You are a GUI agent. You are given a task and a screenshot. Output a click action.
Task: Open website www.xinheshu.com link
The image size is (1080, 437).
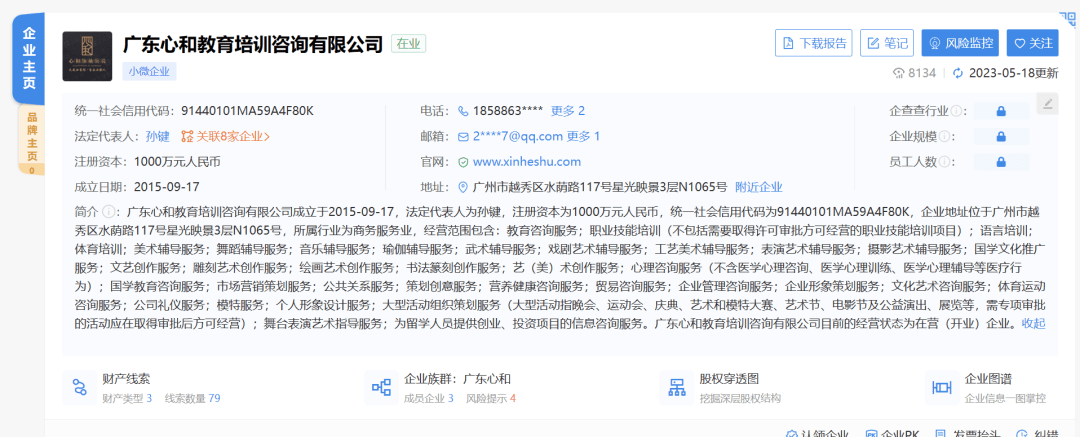(x=527, y=162)
